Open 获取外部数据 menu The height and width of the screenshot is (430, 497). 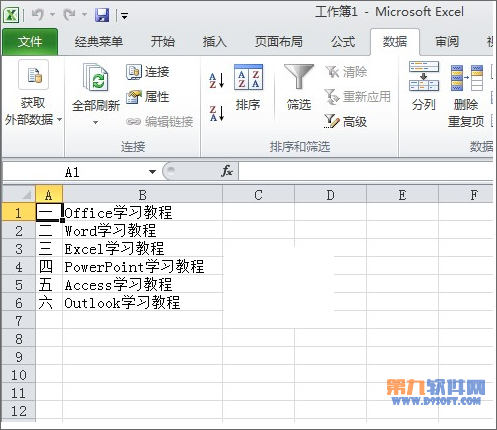33,94
